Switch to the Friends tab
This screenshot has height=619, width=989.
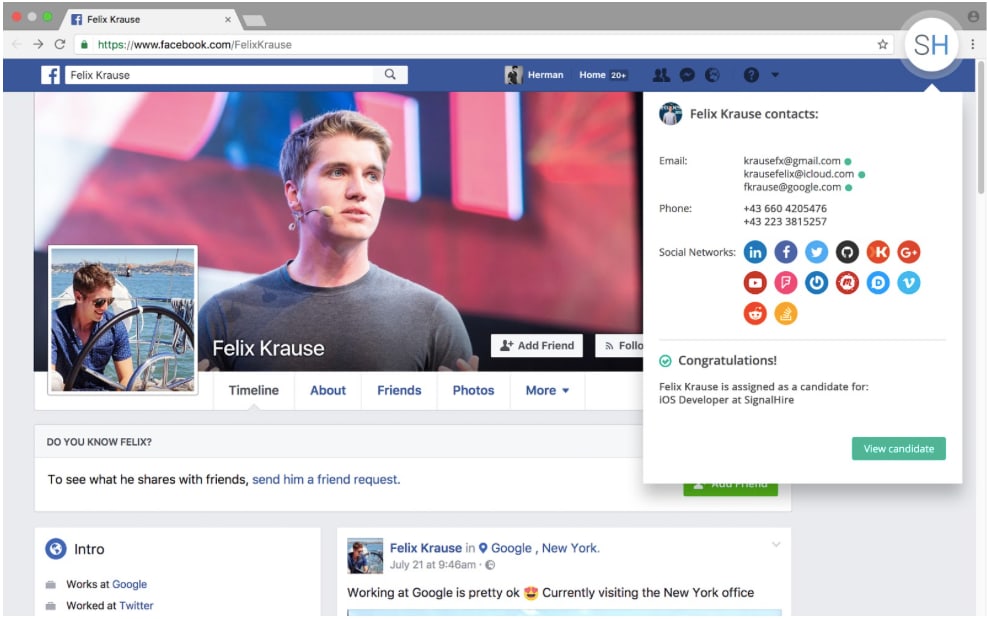pyautogui.click(x=399, y=391)
